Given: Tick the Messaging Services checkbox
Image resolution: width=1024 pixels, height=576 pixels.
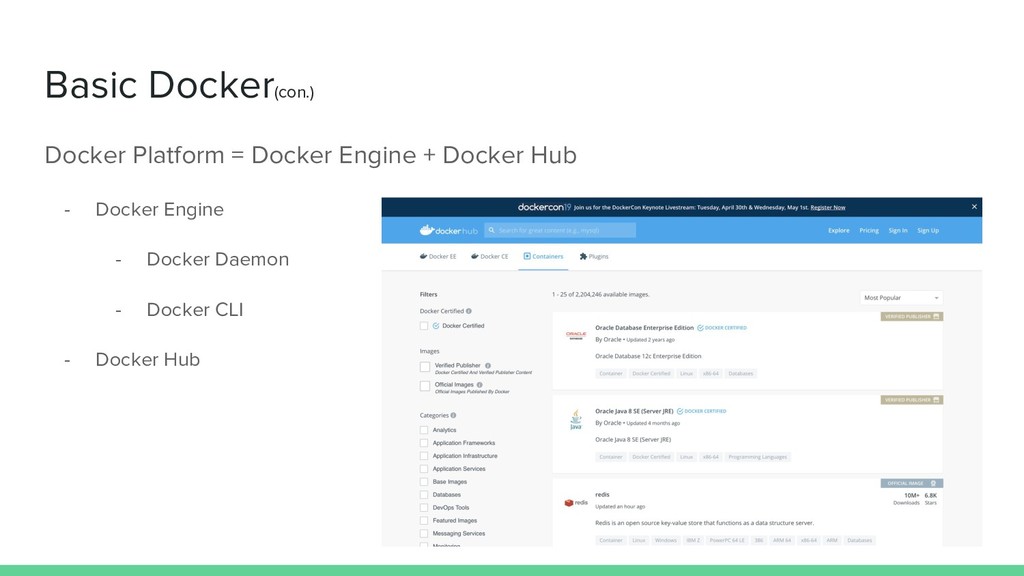Looking at the screenshot, I should [x=424, y=534].
